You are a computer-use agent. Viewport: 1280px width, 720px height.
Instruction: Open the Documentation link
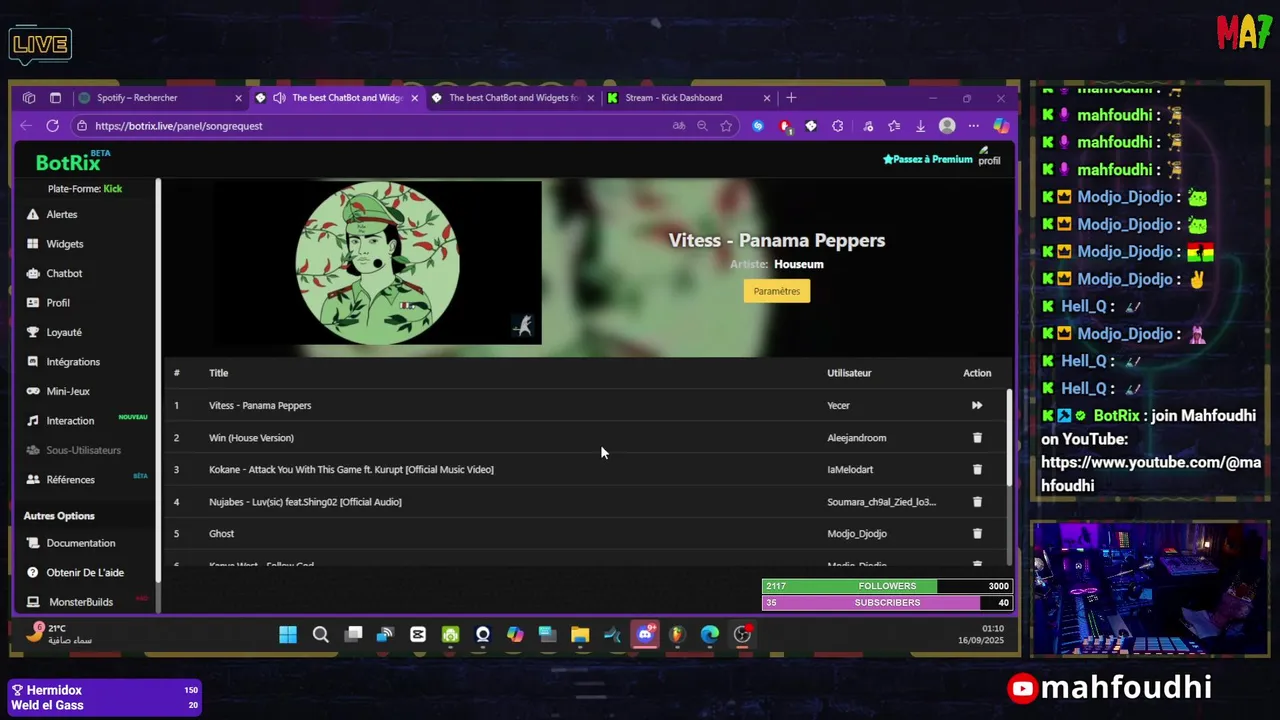click(80, 543)
